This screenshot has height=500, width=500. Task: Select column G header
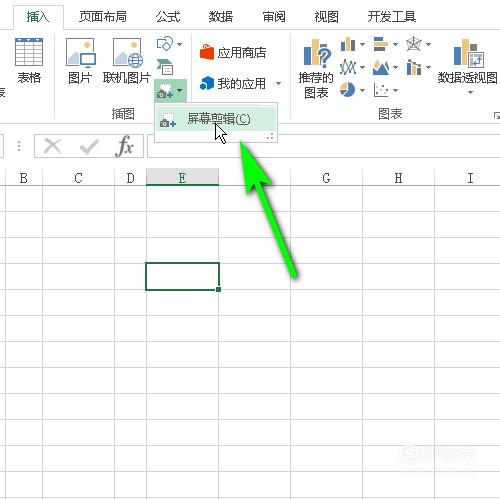click(326, 178)
